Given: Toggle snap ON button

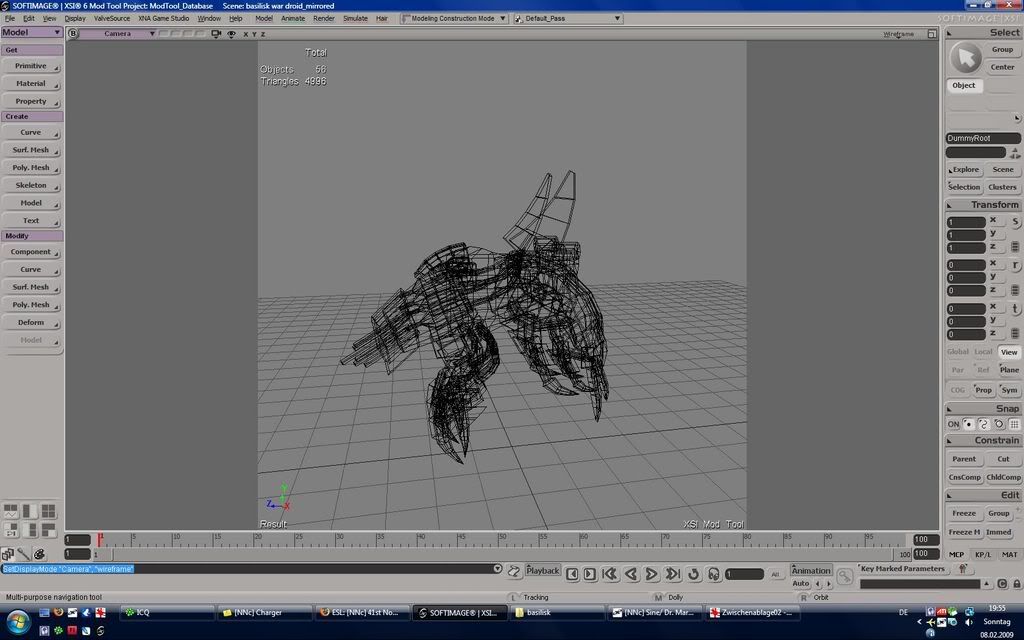Looking at the screenshot, I should click(x=953, y=424).
